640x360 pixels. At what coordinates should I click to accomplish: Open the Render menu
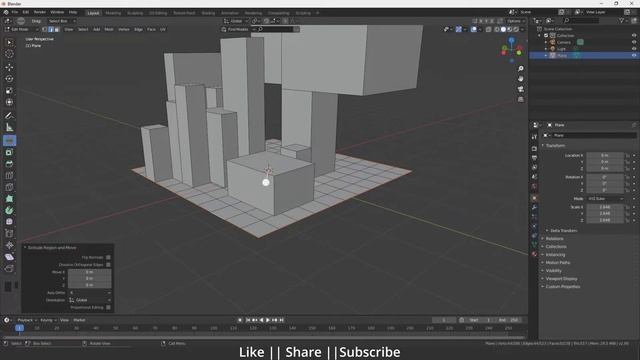(40, 12)
